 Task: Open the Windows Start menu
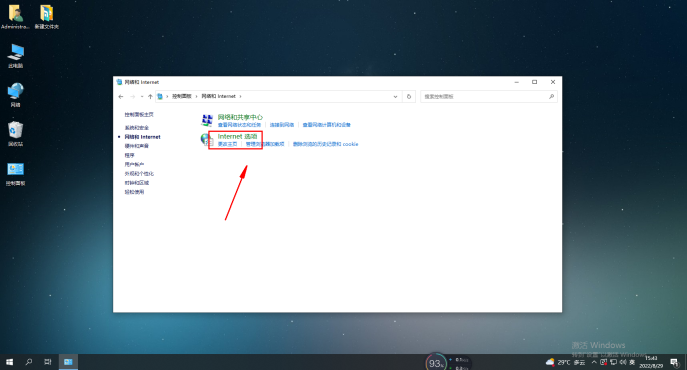(x=9, y=362)
